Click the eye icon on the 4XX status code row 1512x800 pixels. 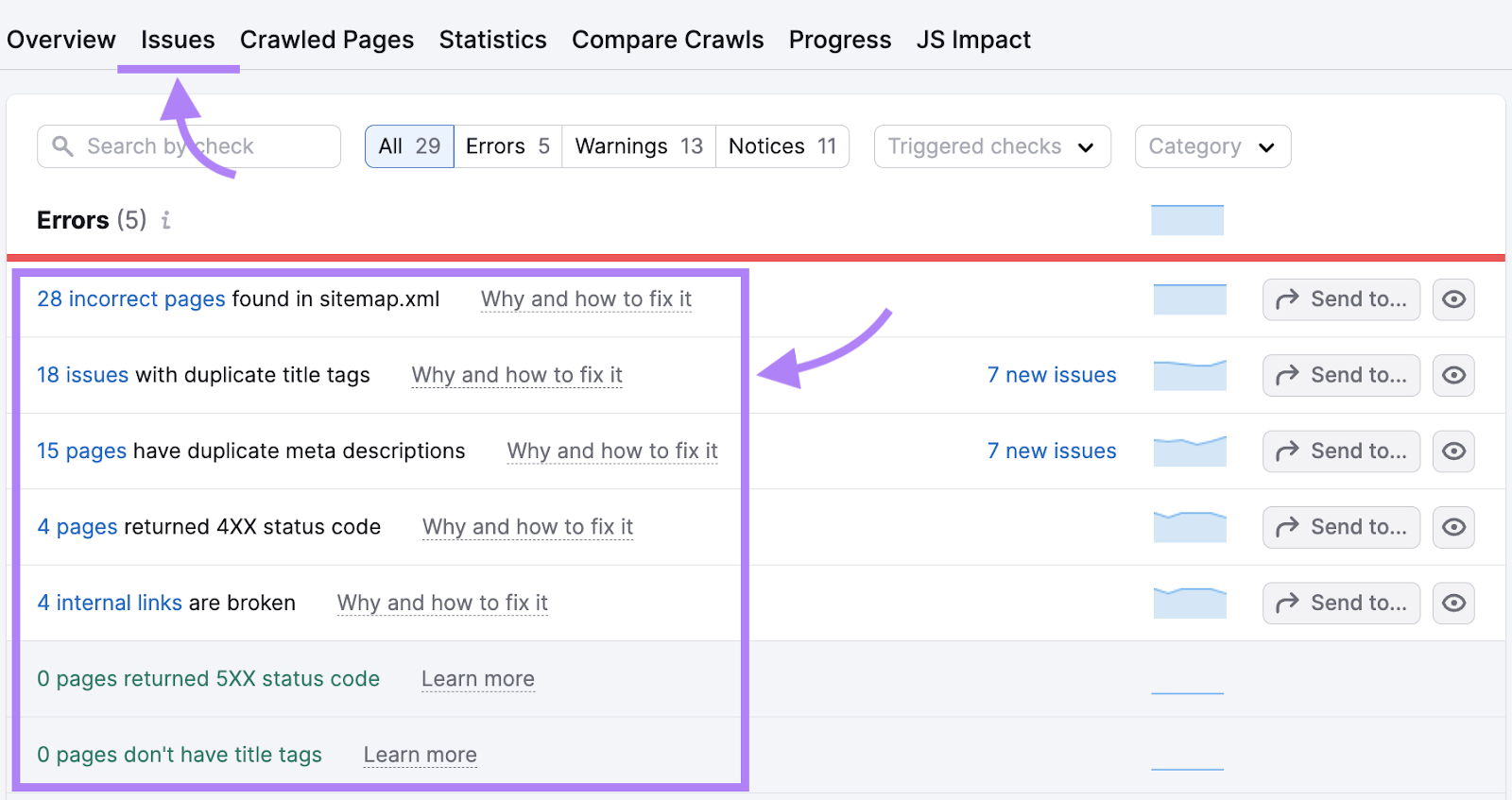click(1453, 527)
